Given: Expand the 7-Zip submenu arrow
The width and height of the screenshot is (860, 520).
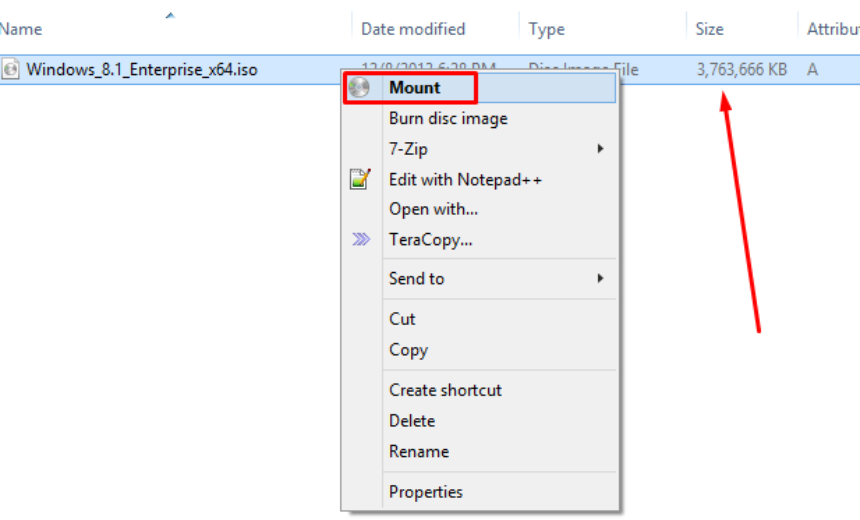Looking at the screenshot, I should pos(601,149).
